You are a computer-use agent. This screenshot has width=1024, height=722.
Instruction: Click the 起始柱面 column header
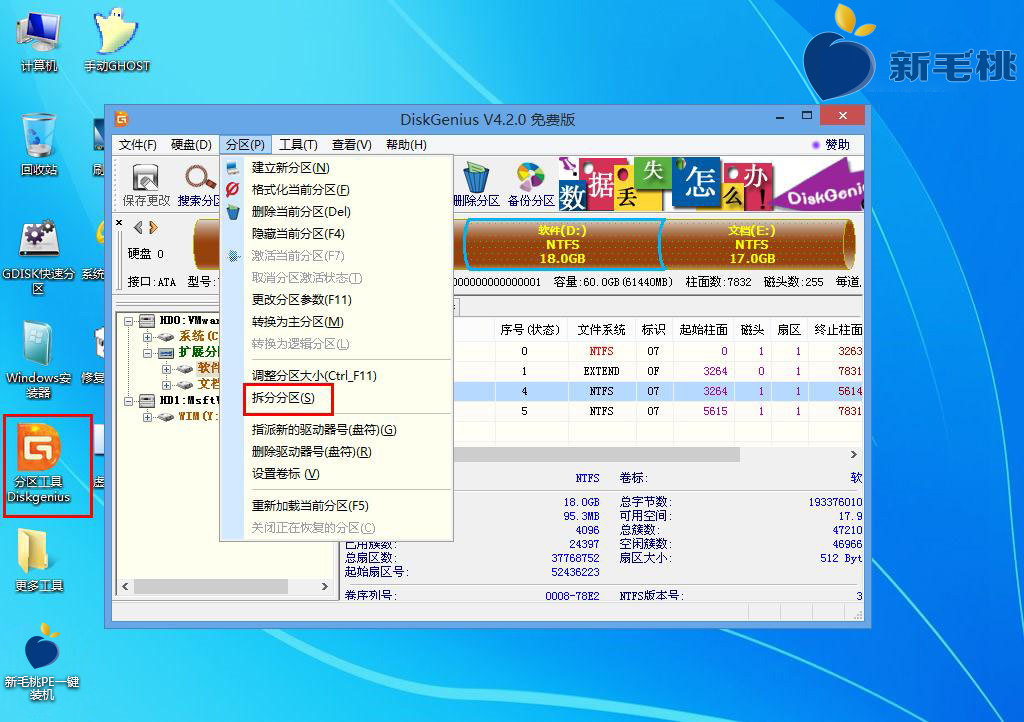[703, 330]
